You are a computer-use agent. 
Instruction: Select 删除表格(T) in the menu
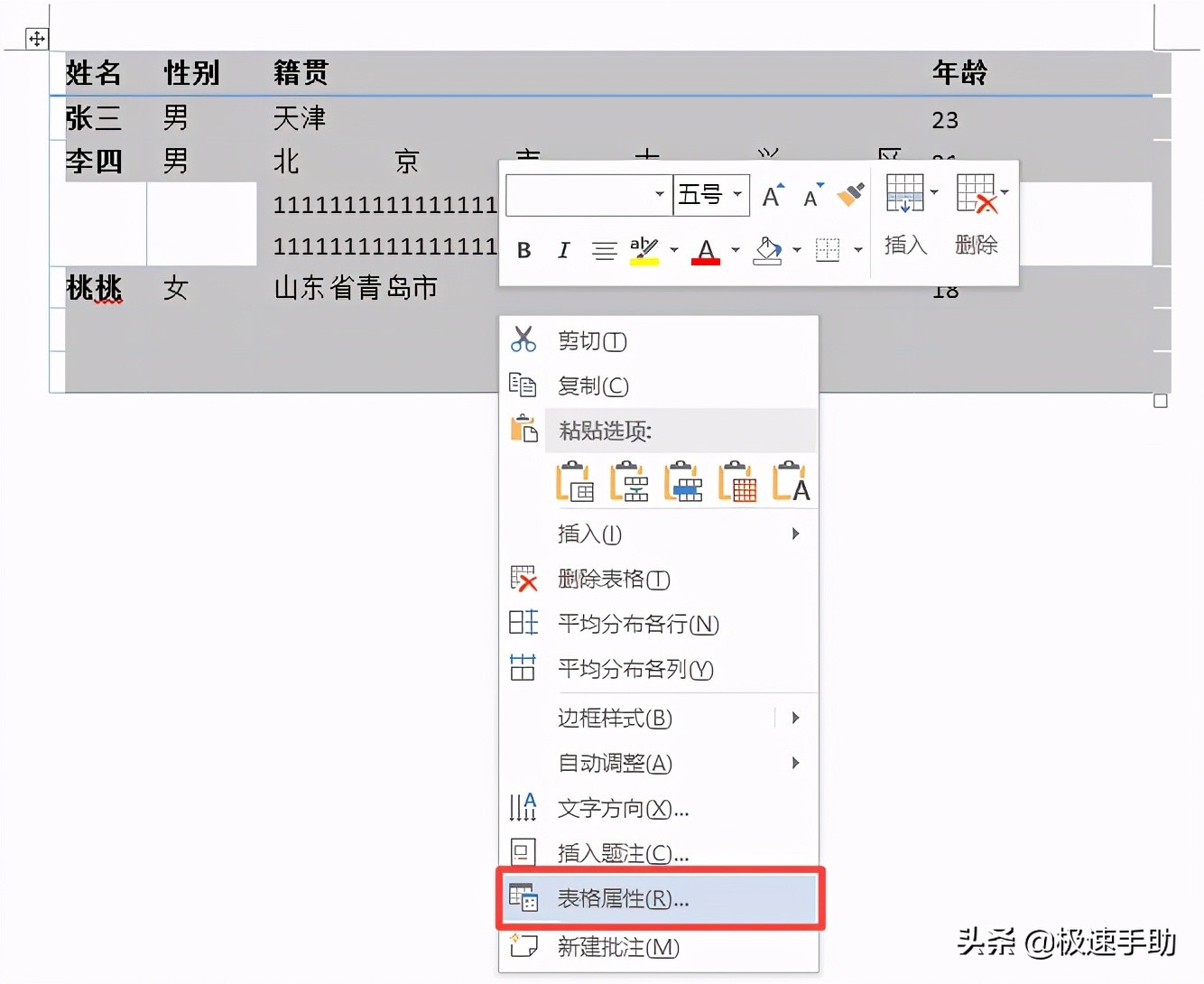pyautogui.click(x=613, y=579)
